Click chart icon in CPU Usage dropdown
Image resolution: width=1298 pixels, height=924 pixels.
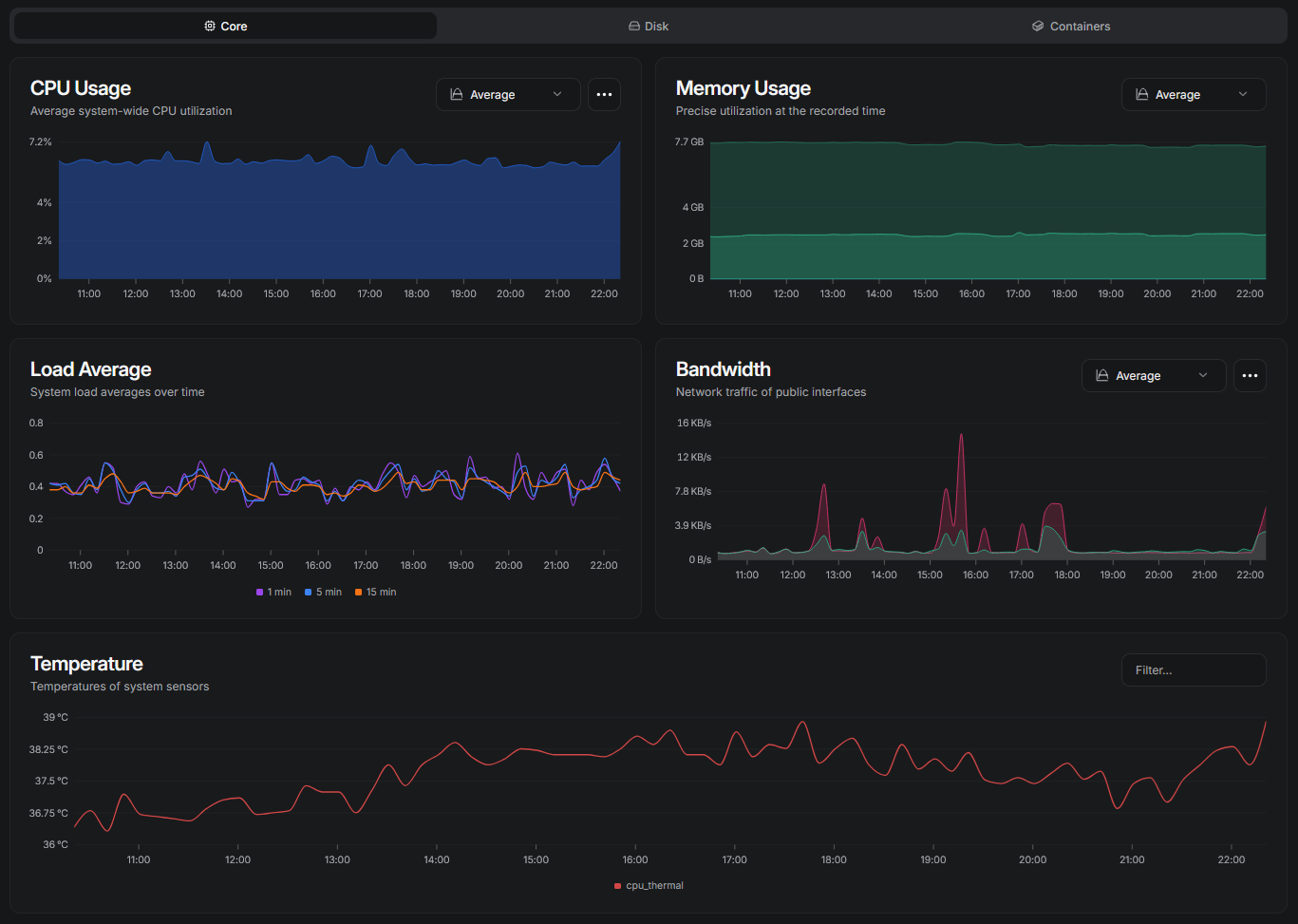(x=457, y=94)
